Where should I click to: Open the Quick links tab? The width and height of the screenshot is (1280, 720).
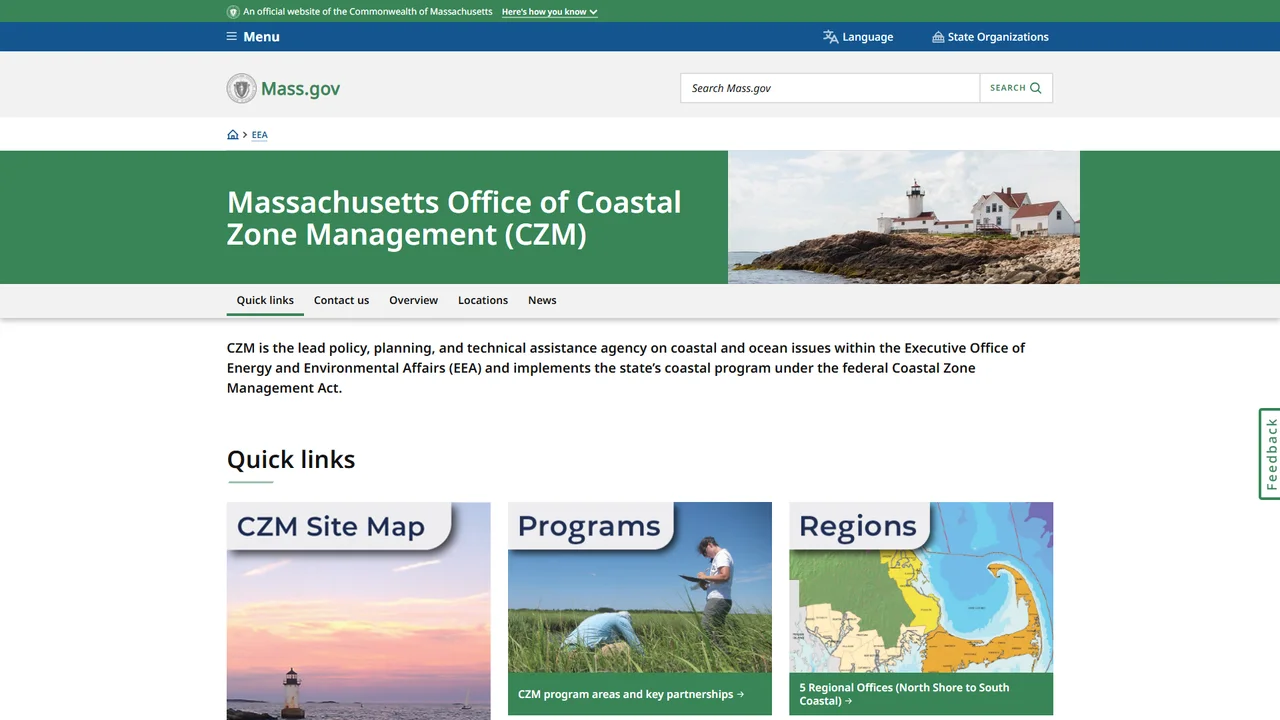click(265, 300)
